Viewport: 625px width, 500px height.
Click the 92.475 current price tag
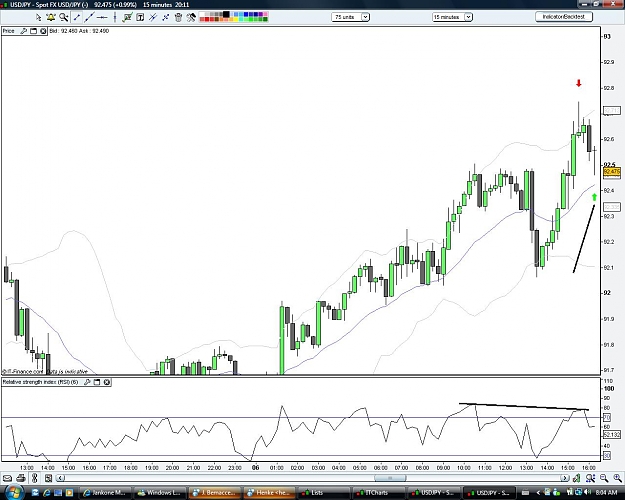point(612,172)
